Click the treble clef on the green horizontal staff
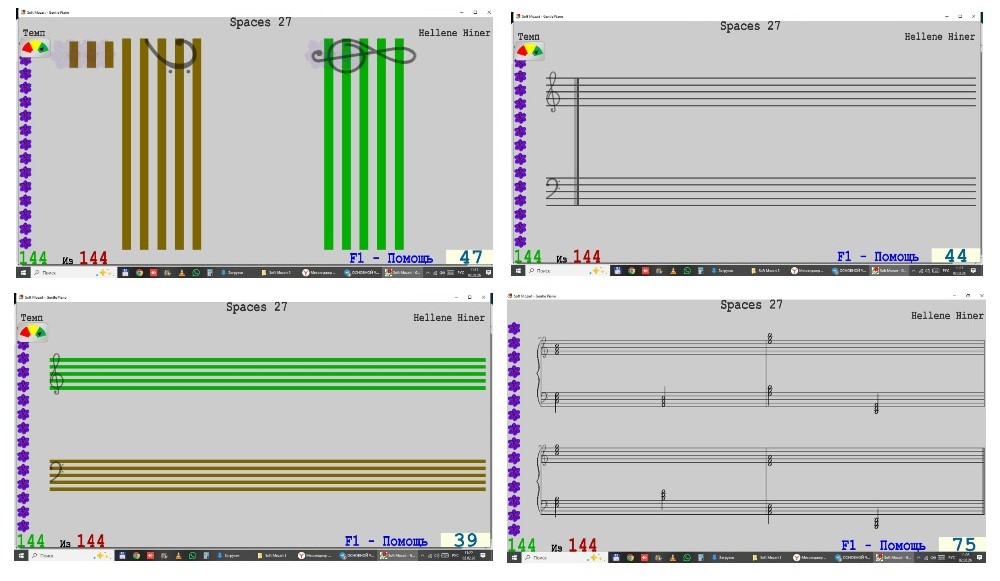Image resolution: width=1000 pixels, height=581 pixels. pos(58,373)
